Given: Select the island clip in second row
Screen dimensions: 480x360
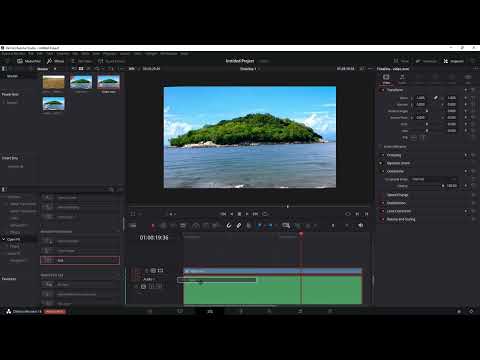Looking at the screenshot, I should click(54, 104).
